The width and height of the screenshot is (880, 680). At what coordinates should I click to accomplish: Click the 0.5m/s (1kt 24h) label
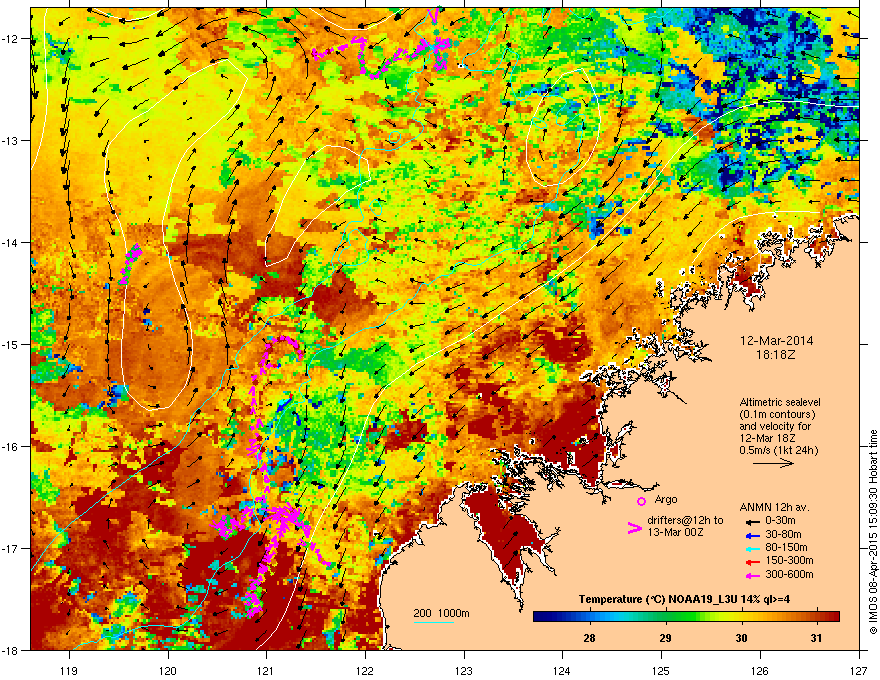point(779,450)
